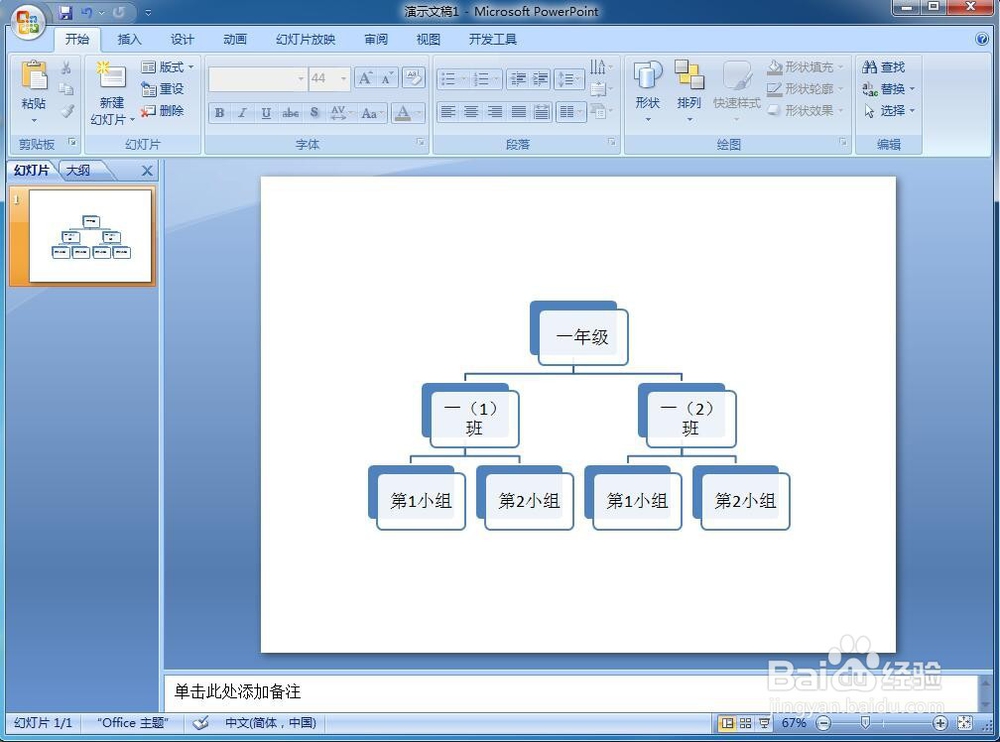The width and height of the screenshot is (1000, 742).
Task: Click the Format Painter brush icon
Action: tap(66, 111)
